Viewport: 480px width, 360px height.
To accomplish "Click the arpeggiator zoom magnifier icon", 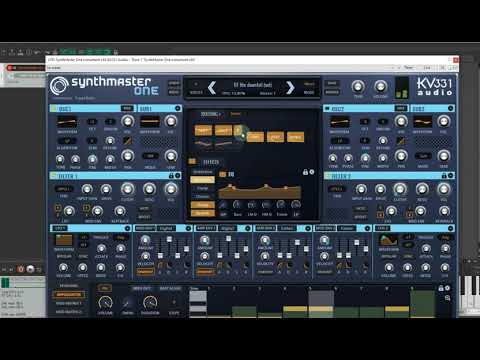I will point(447,298).
